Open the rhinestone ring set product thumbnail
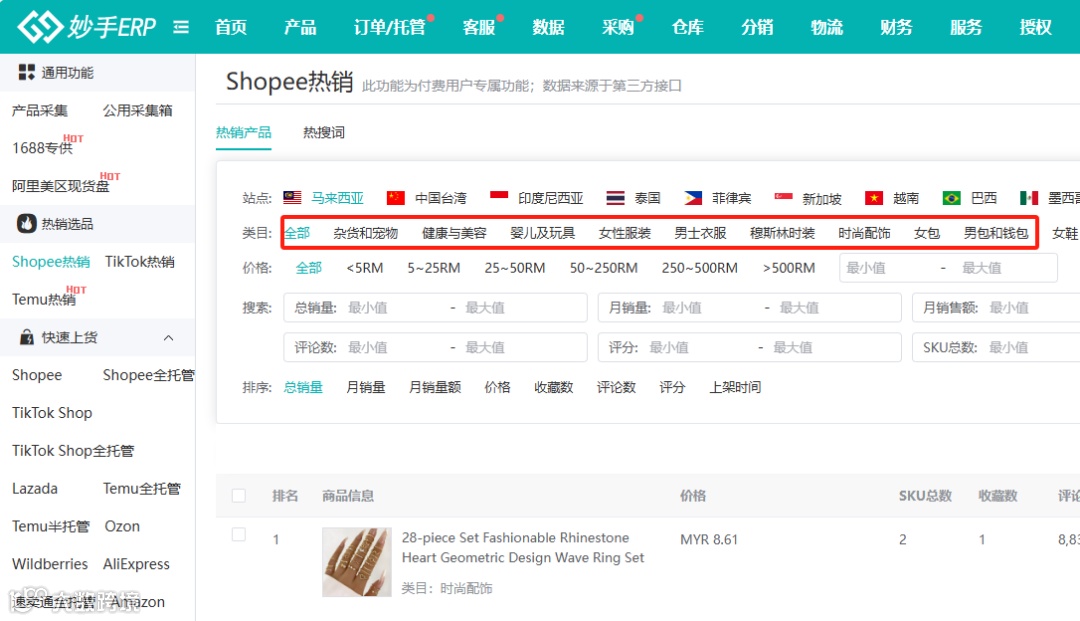 click(x=357, y=562)
